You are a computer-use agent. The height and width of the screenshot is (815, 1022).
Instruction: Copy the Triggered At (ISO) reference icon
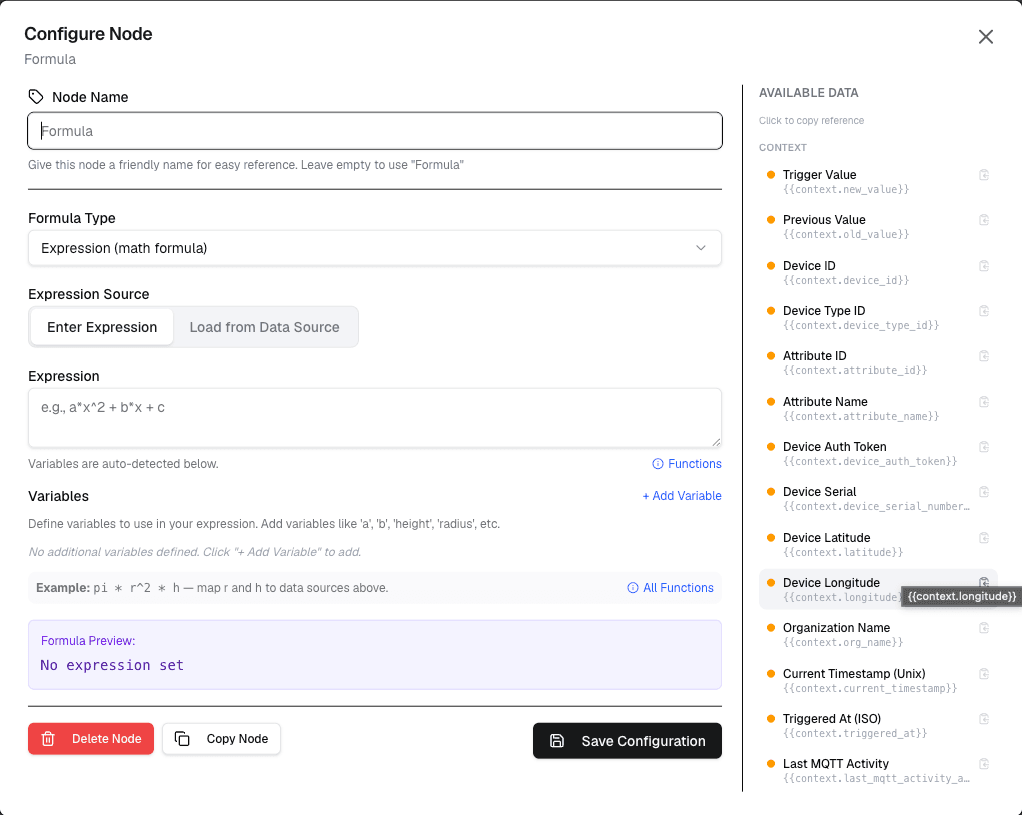point(984,719)
